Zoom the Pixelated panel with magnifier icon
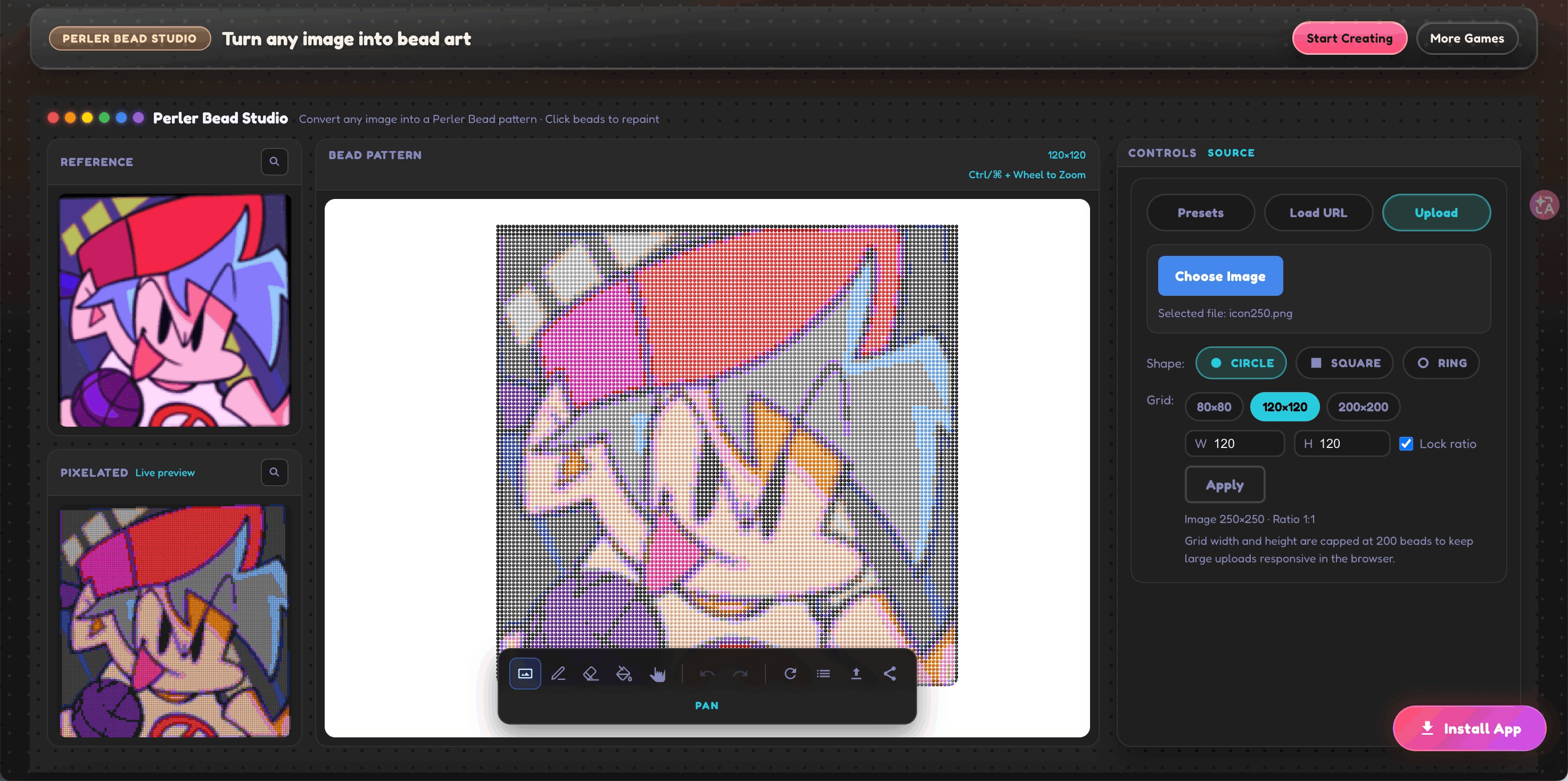 pyautogui.click(x=275, y=472)
